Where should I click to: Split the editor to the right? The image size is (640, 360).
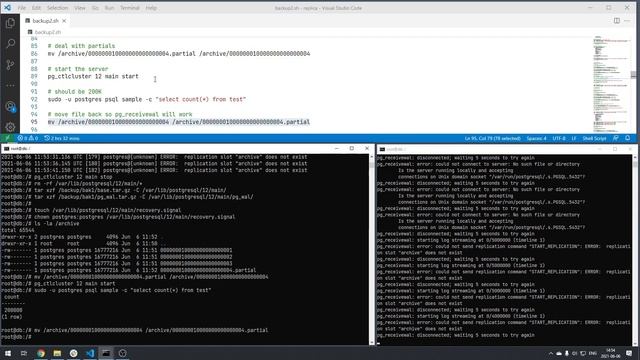tap(616, 20)
